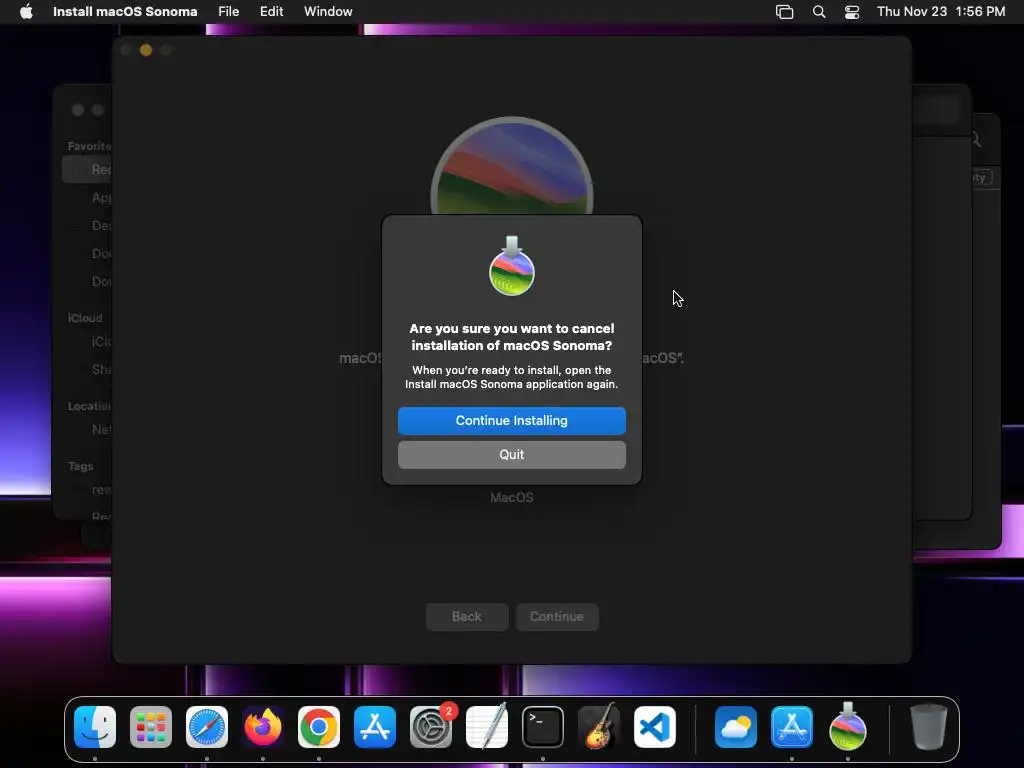Click Install macOS Sonoma in the Dock
The image size is (1024, 768).
(x=848, y=726)
